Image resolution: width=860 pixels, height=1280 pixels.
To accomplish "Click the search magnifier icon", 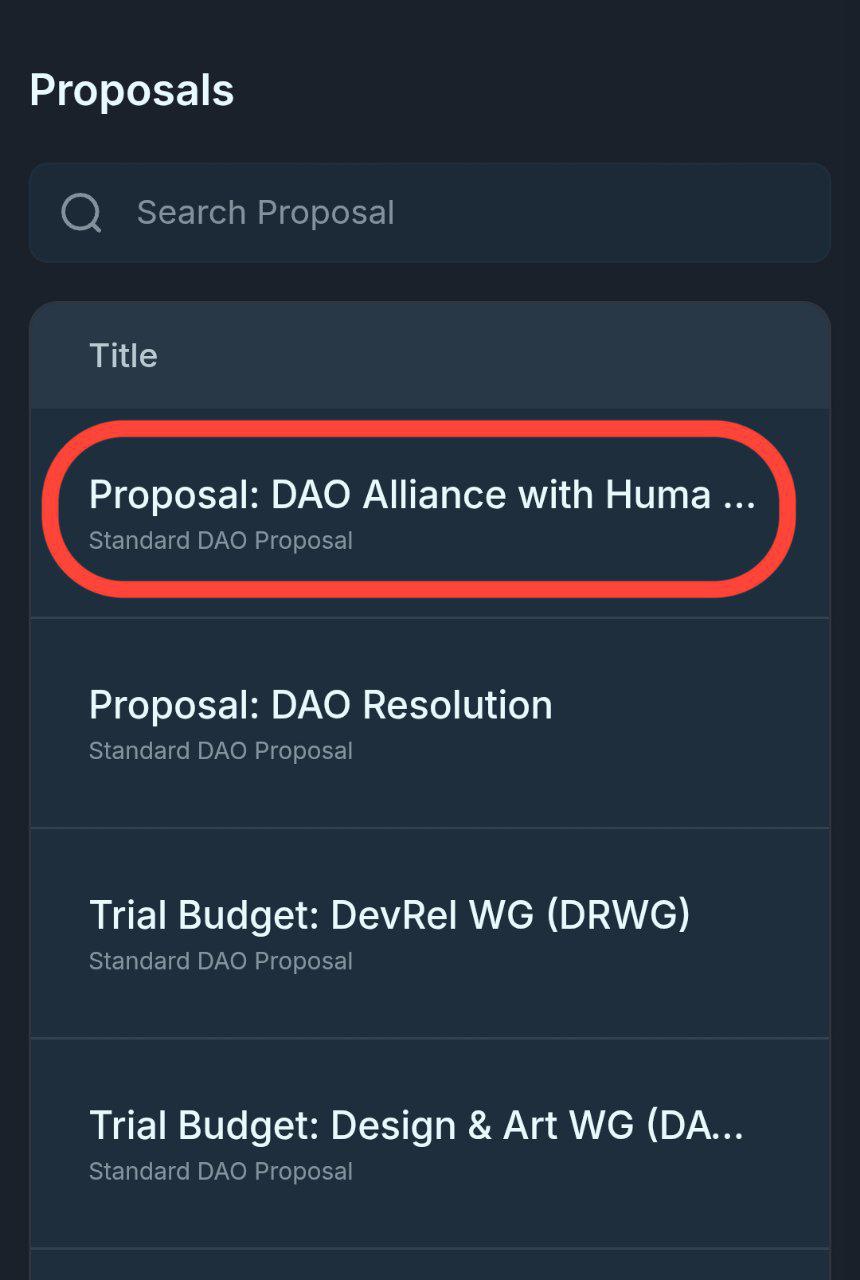I will (x=81, y=213).
